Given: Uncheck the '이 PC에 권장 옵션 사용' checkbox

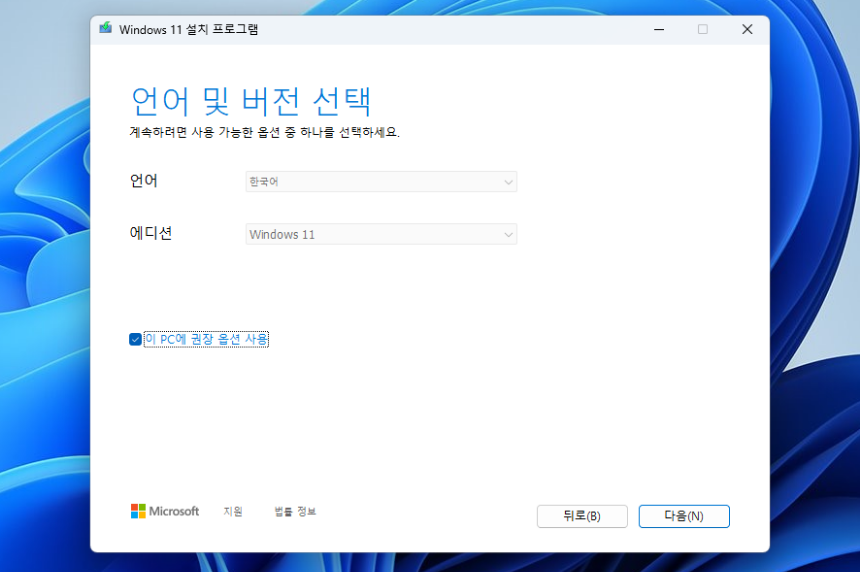Looking at the screenshot, I should coord(135,339).
